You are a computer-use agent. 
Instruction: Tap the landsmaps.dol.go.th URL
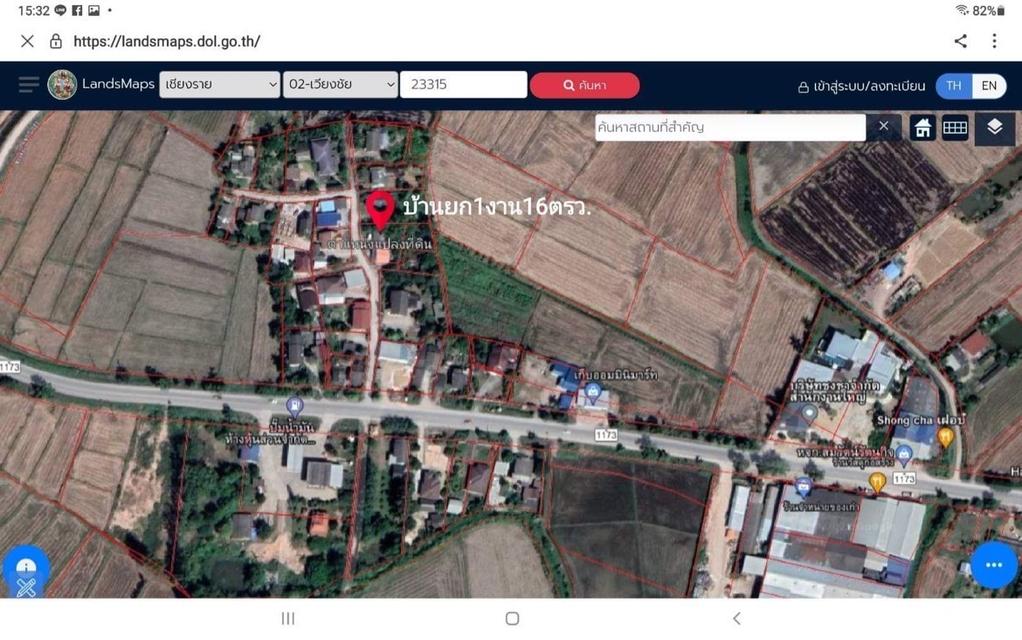point(167,42)
